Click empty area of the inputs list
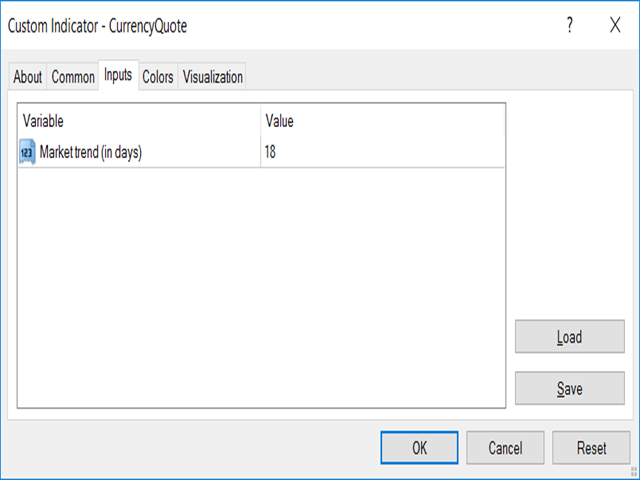 [x=260, y=290]
